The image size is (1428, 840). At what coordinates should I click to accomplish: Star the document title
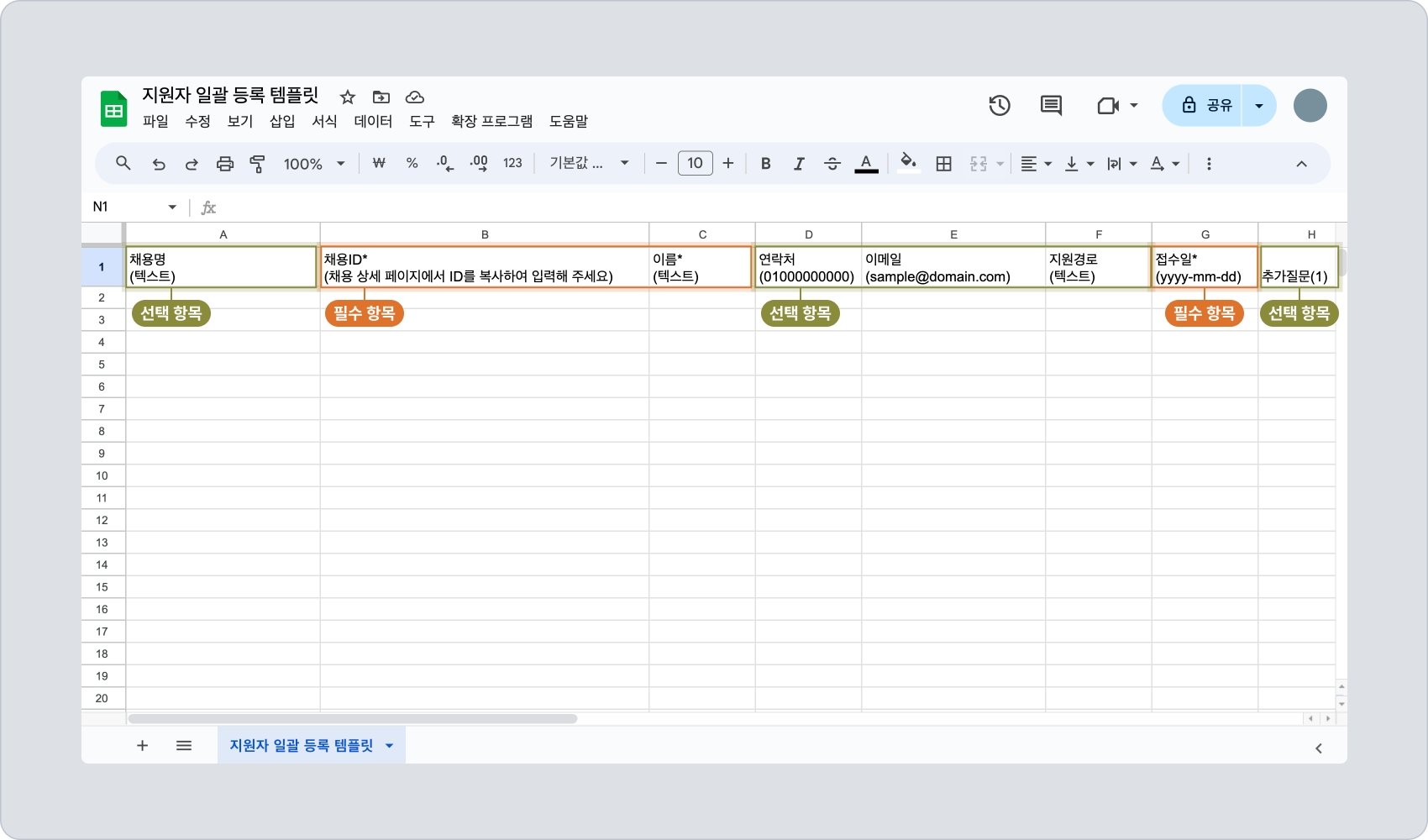tap(348, 97)
